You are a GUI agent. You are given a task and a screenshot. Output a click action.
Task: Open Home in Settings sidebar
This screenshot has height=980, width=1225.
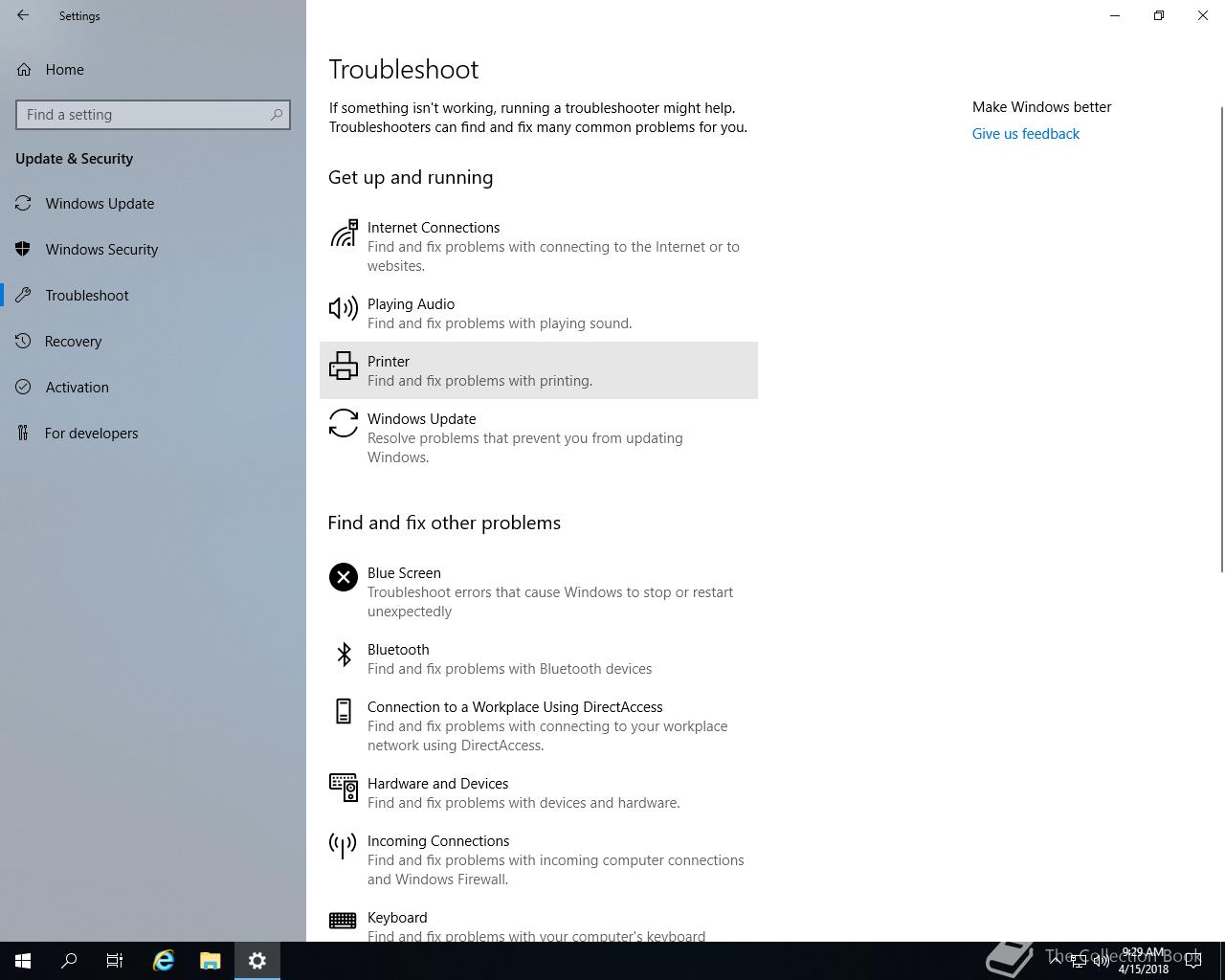(x=153, y=70)
